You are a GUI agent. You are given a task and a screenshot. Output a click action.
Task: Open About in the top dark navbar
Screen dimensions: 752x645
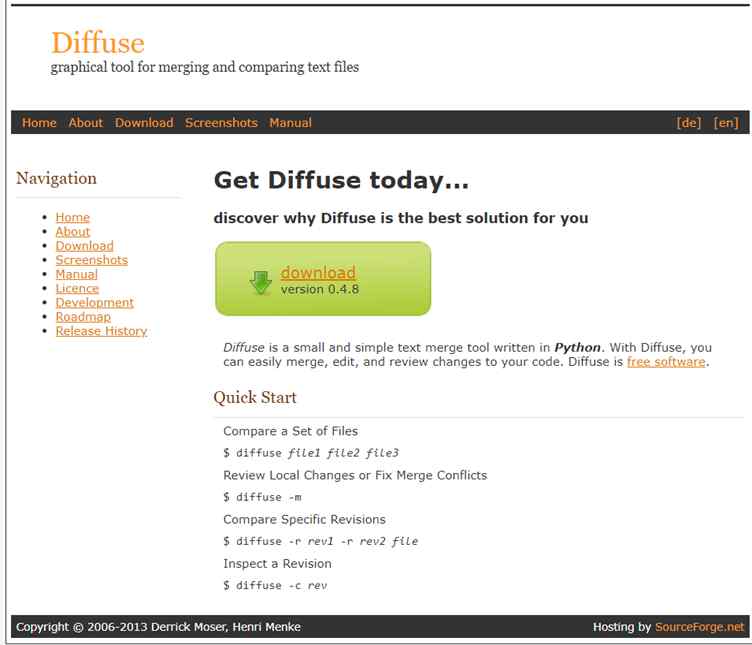(85, 123)
